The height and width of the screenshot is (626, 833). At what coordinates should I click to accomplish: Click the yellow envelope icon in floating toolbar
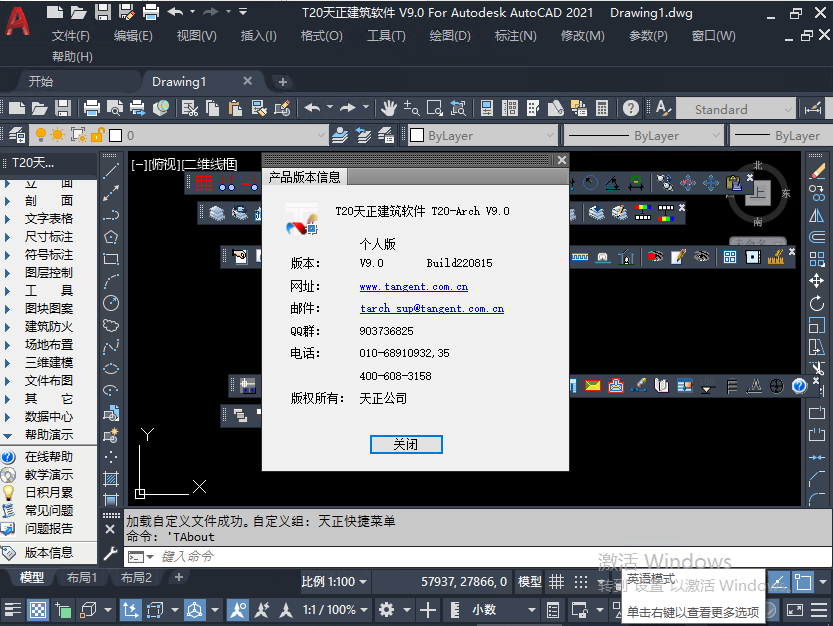point(593,385)
